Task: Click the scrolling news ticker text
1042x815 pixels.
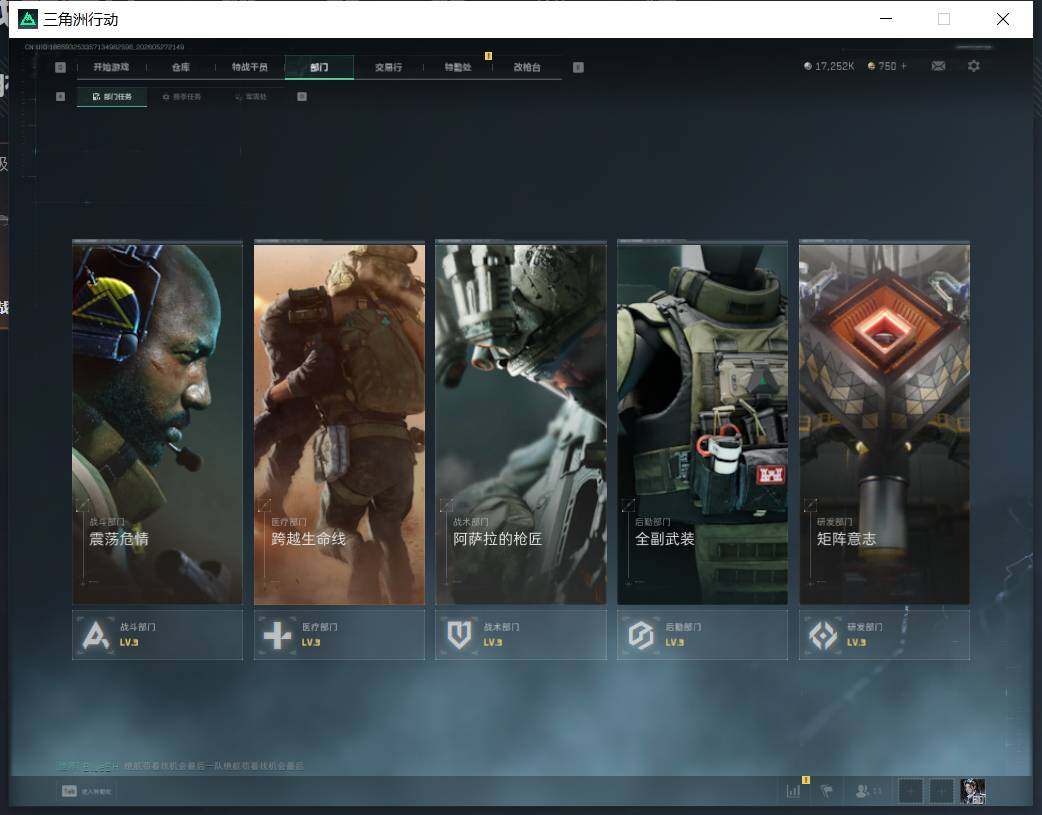Action: click(x=180, y=766)
